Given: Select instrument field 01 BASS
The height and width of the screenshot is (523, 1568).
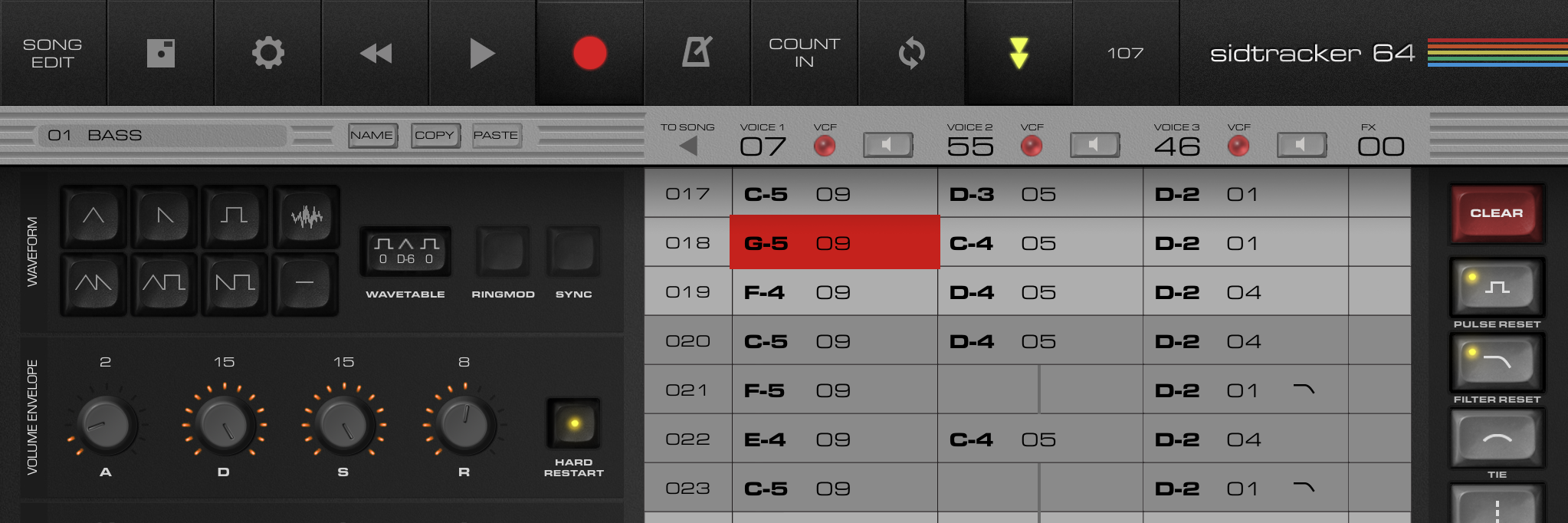Looking at the screenshot, I should (162, 136).
